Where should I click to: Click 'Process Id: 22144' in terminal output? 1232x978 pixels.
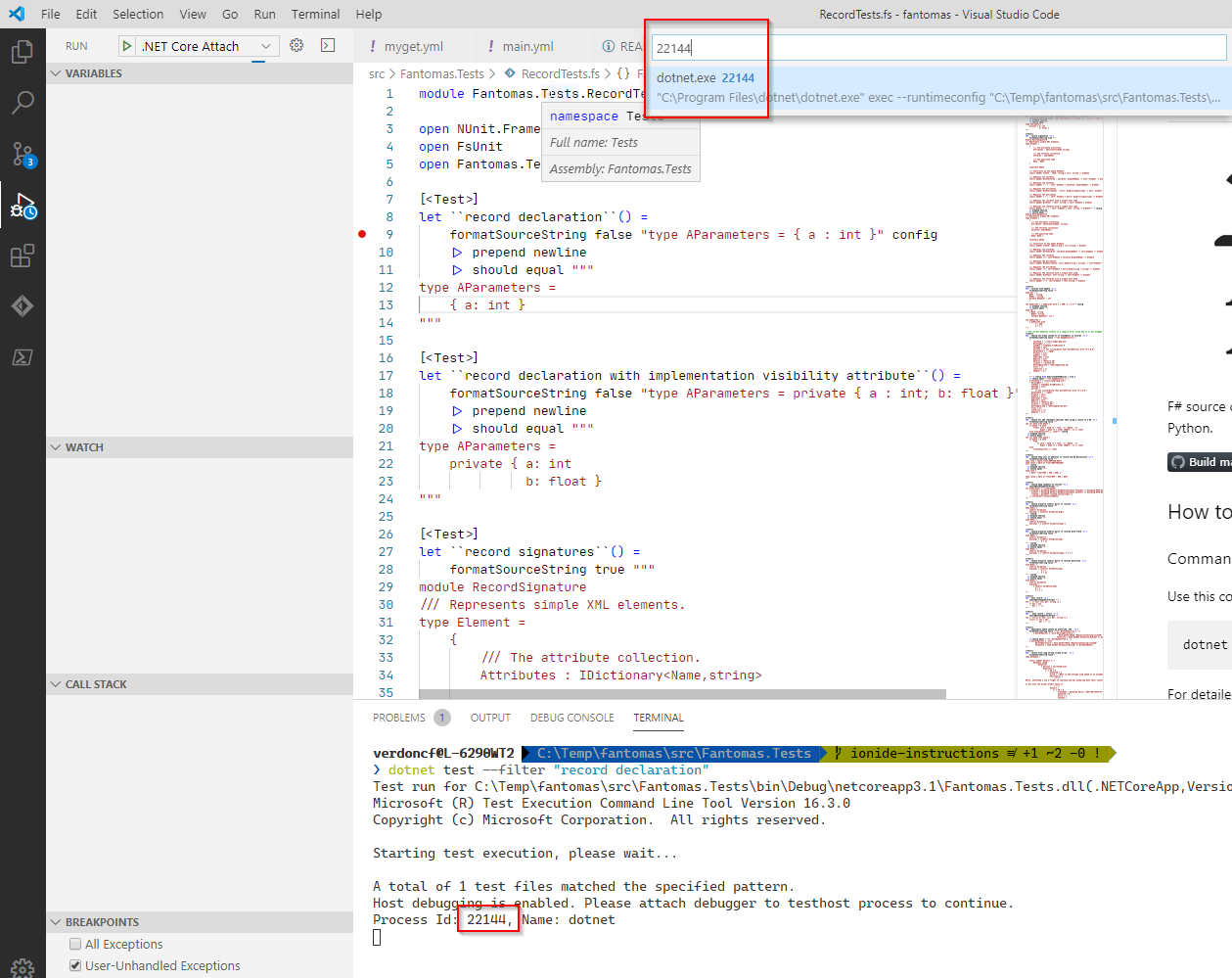point(441,920)
